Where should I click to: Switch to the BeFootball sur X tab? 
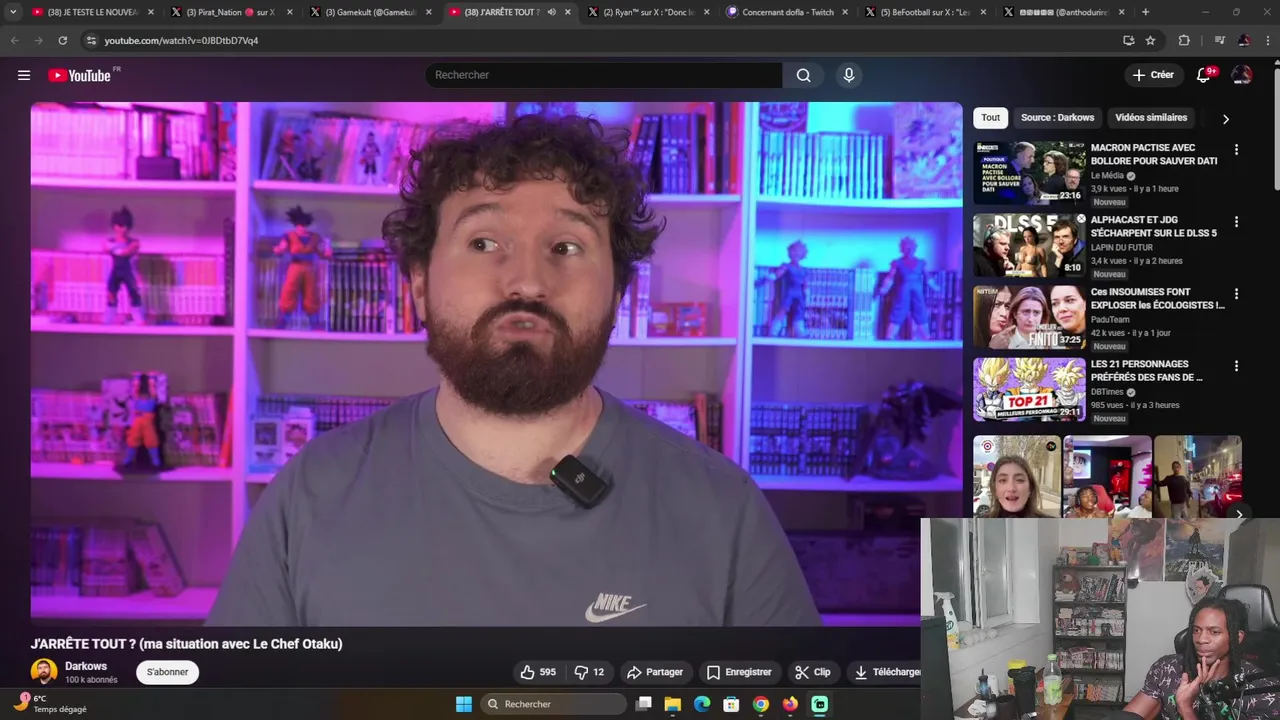(x=925, y=12)
